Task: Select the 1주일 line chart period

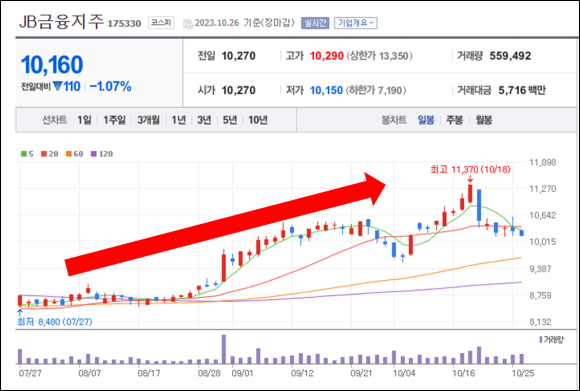Action: pyautogui.click(x=114, y=120)
